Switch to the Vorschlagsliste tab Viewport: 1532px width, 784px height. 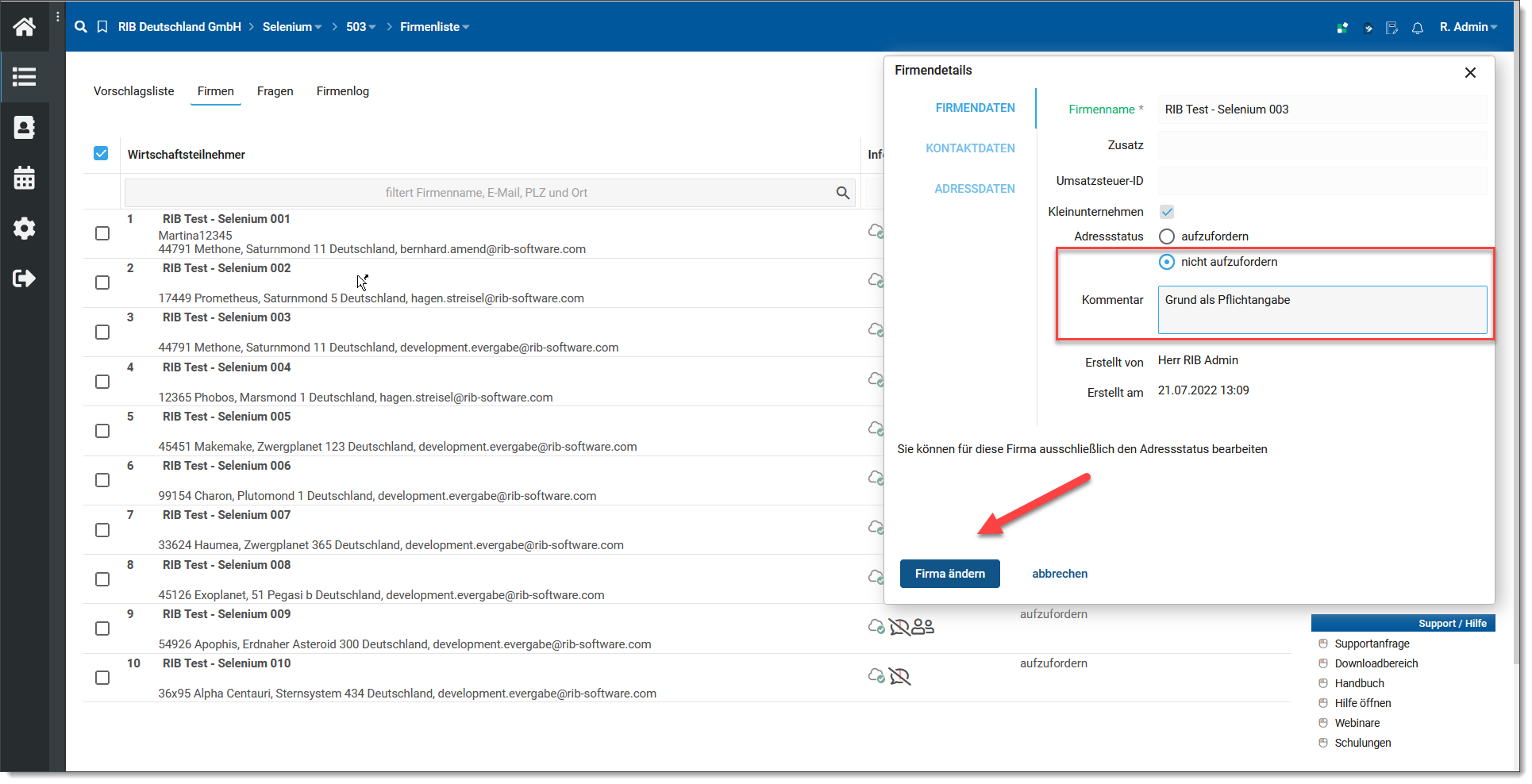click(x=133, y=91)
